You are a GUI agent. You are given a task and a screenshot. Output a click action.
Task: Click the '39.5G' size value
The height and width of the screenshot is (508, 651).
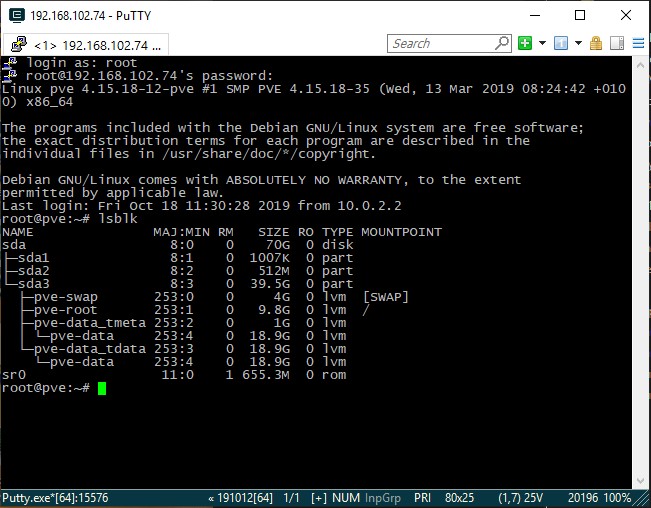click(x=270, y=284)
